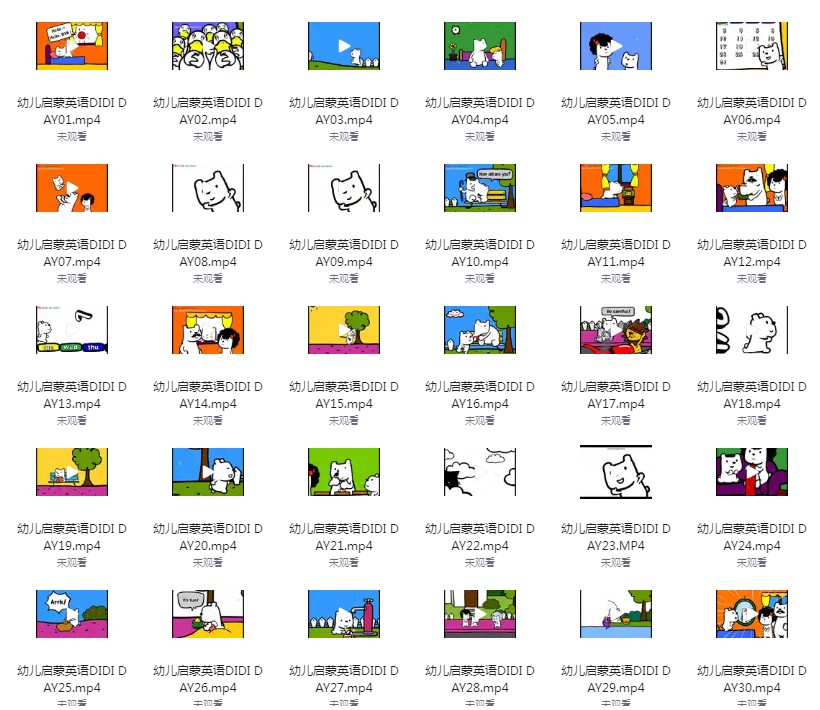Open the DAY25.mp4 video thumbnail
Image resolution: width=820 pixels, height=710 pixels.
(x=72, y=614)
